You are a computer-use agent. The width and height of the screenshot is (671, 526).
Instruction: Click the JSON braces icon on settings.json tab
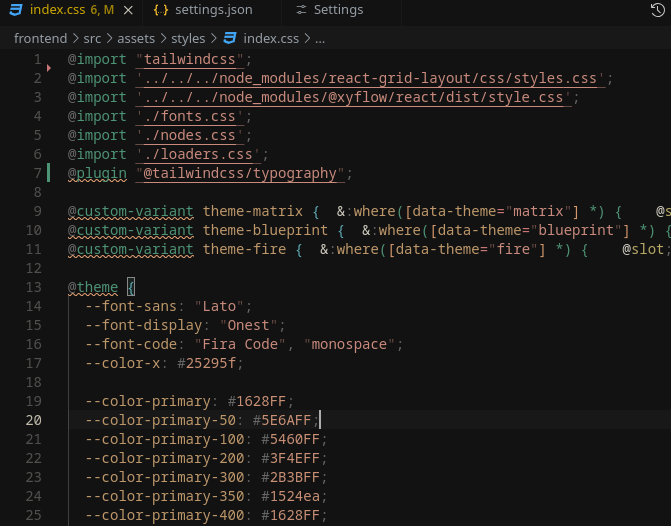[x=161, y=10]
